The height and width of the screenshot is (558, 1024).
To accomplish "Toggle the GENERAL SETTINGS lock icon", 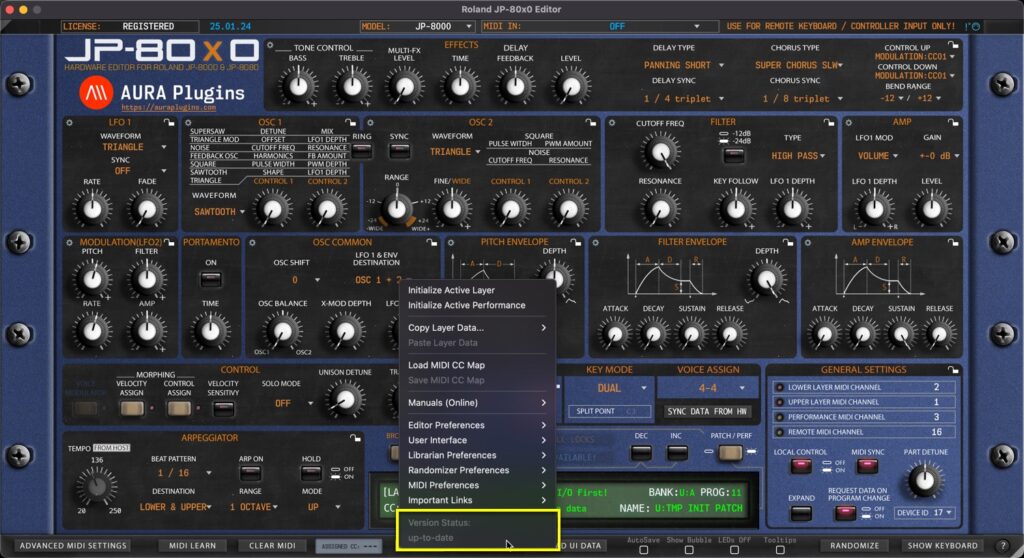I will [953, 370].
